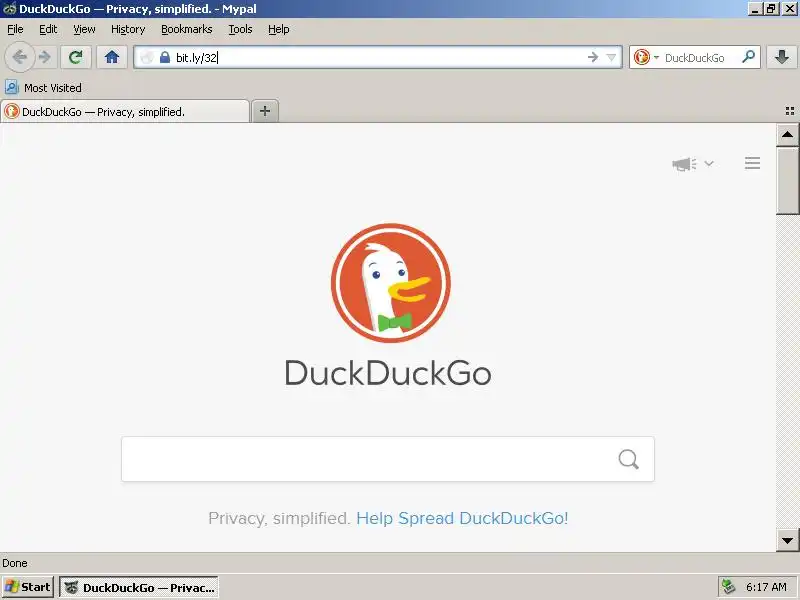Click the vertical scrollbar thumb
800x600 pixels.
787,180
